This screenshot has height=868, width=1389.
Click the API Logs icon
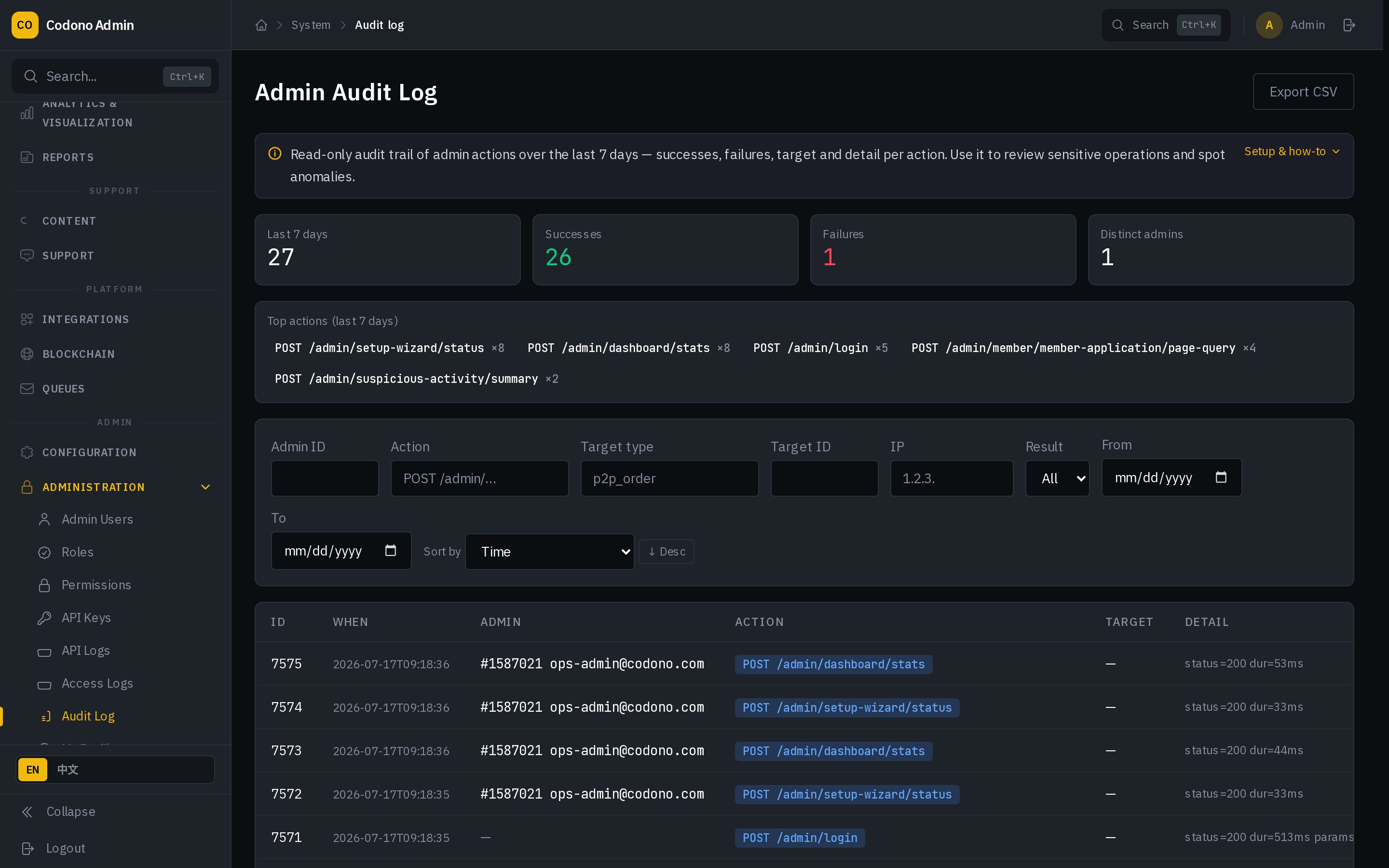tap(44, 652)
